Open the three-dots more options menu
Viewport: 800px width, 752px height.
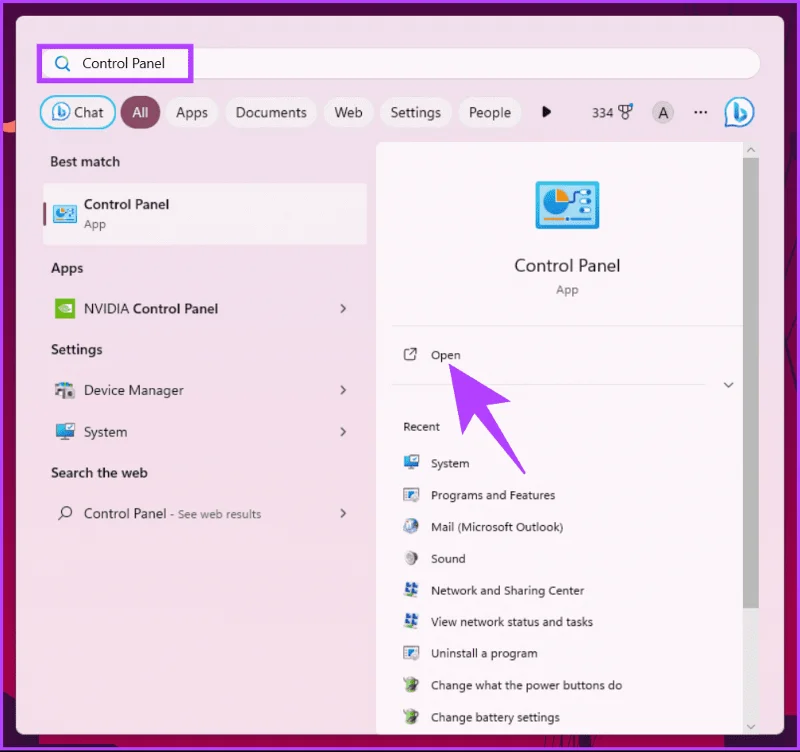pyautogui.click(x=701, y=112)
